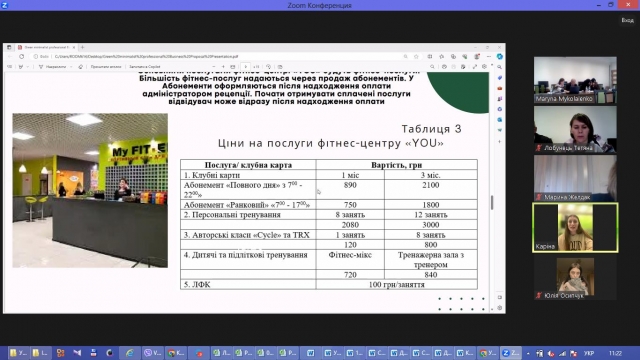This screenshot has height=360, width=640.
Task: Select Лобунець Тетяна video thumbnail
Action: (x=575, y=129)
